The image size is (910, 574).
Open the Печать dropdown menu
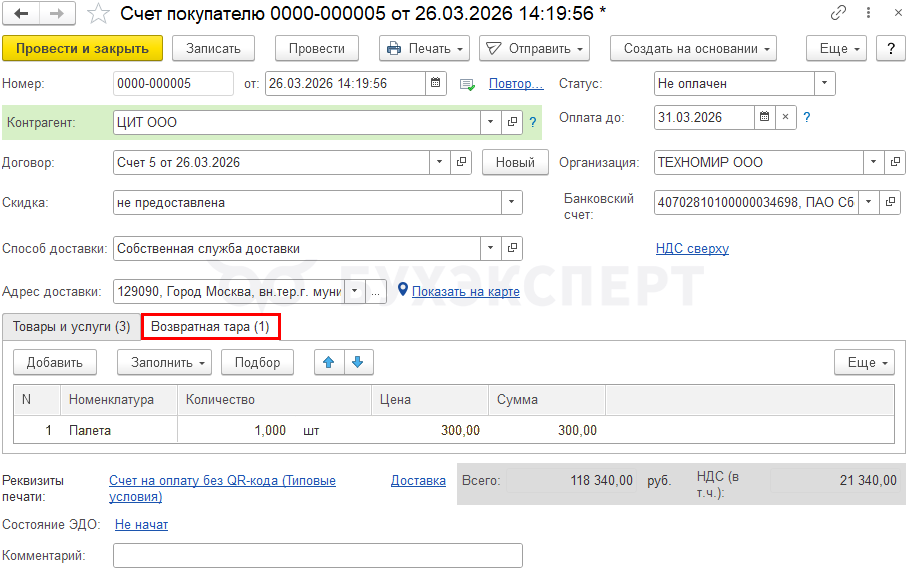[x=425, y=49]
